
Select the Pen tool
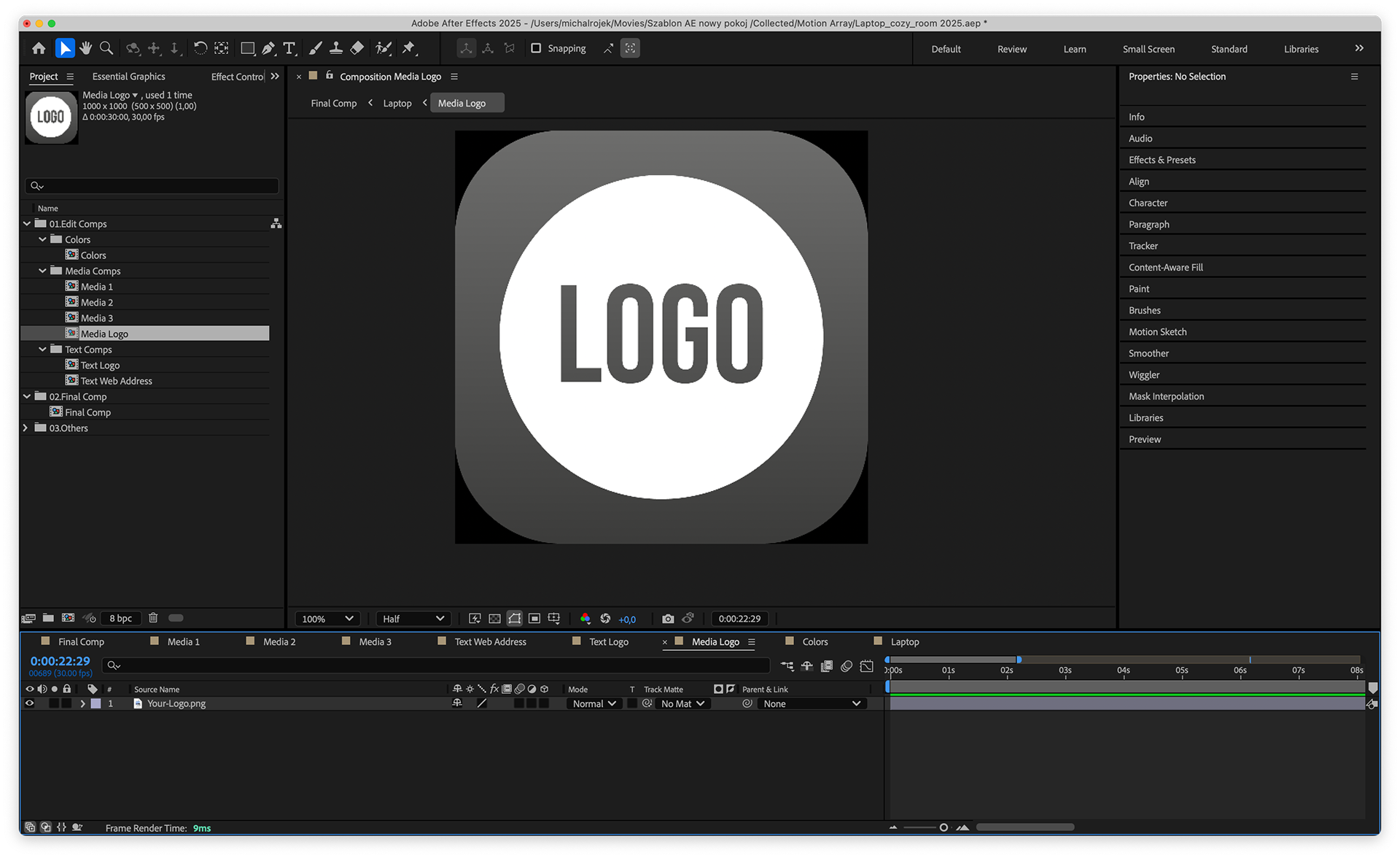point(268,48)
